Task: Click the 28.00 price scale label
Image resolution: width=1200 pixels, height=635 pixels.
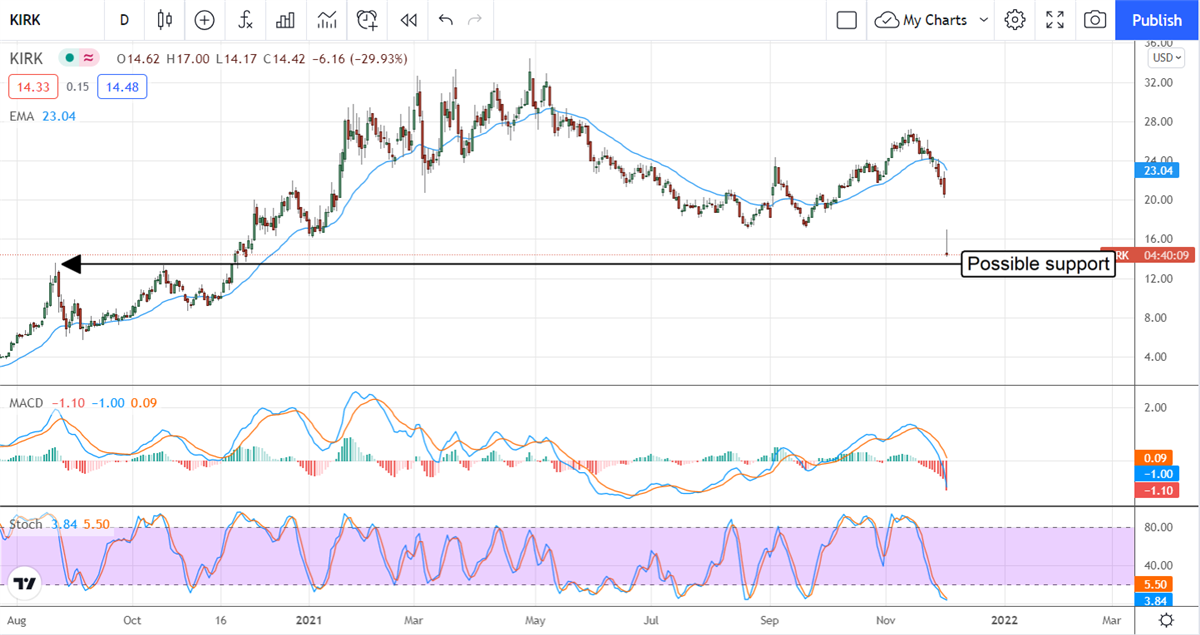Action: (x=1158, y=121)
